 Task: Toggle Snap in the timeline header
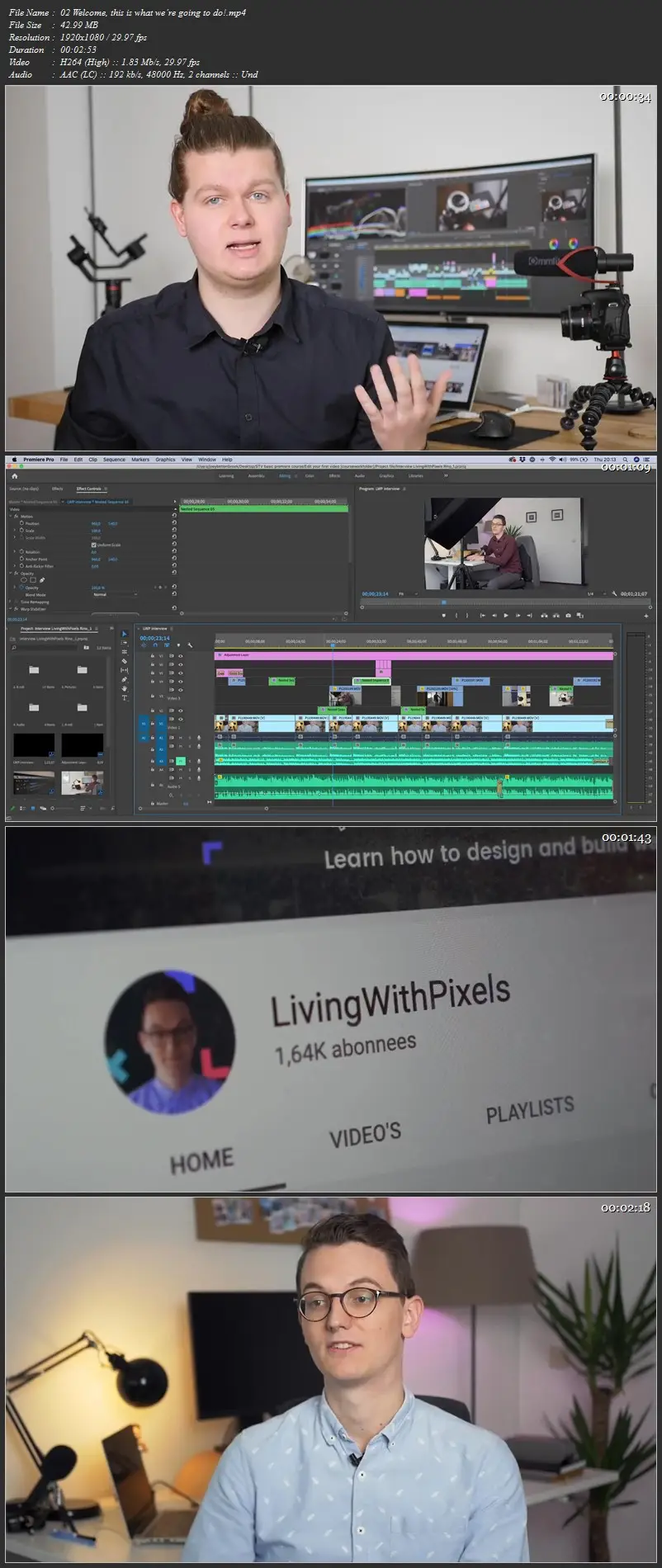[155, 645]
